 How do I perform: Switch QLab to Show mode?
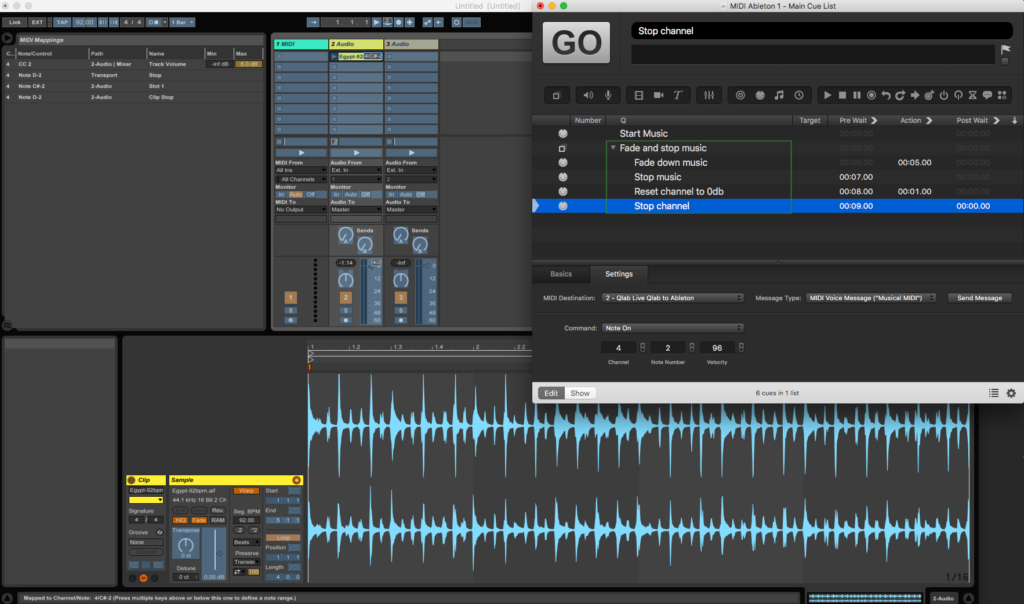tap(579, 393)
